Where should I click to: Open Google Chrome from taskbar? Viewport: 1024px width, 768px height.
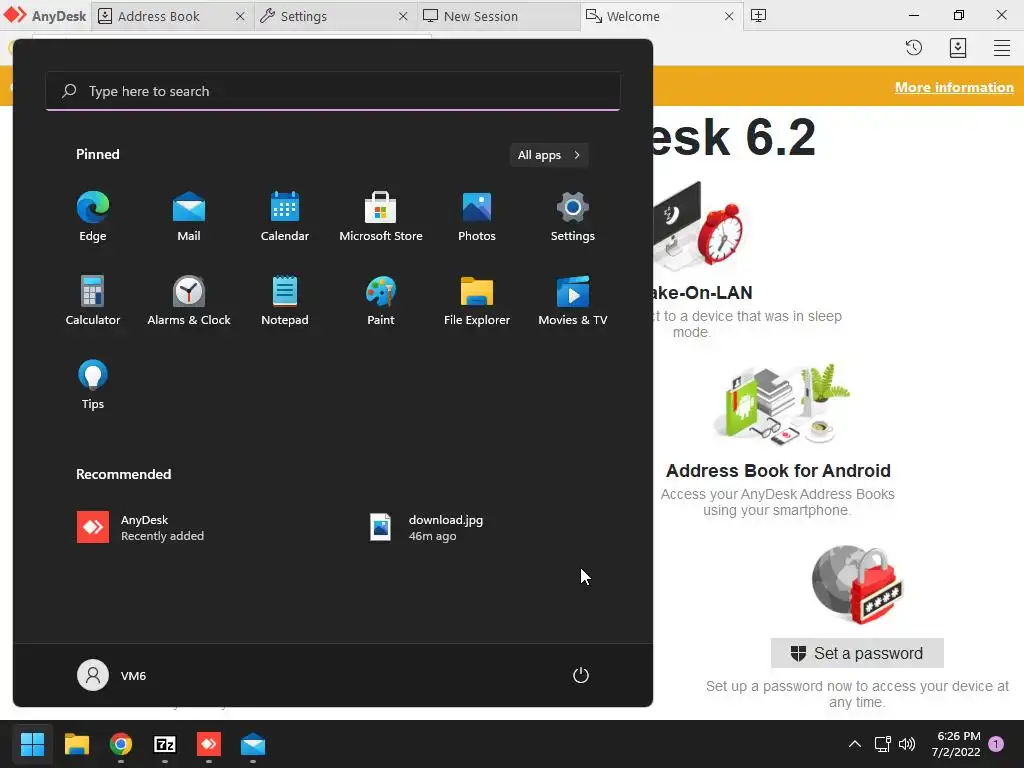[x=121, y=744]
